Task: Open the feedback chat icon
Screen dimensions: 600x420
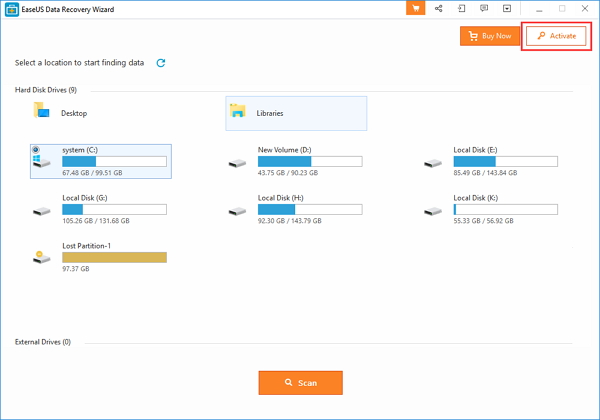Action: click(486, 8)
